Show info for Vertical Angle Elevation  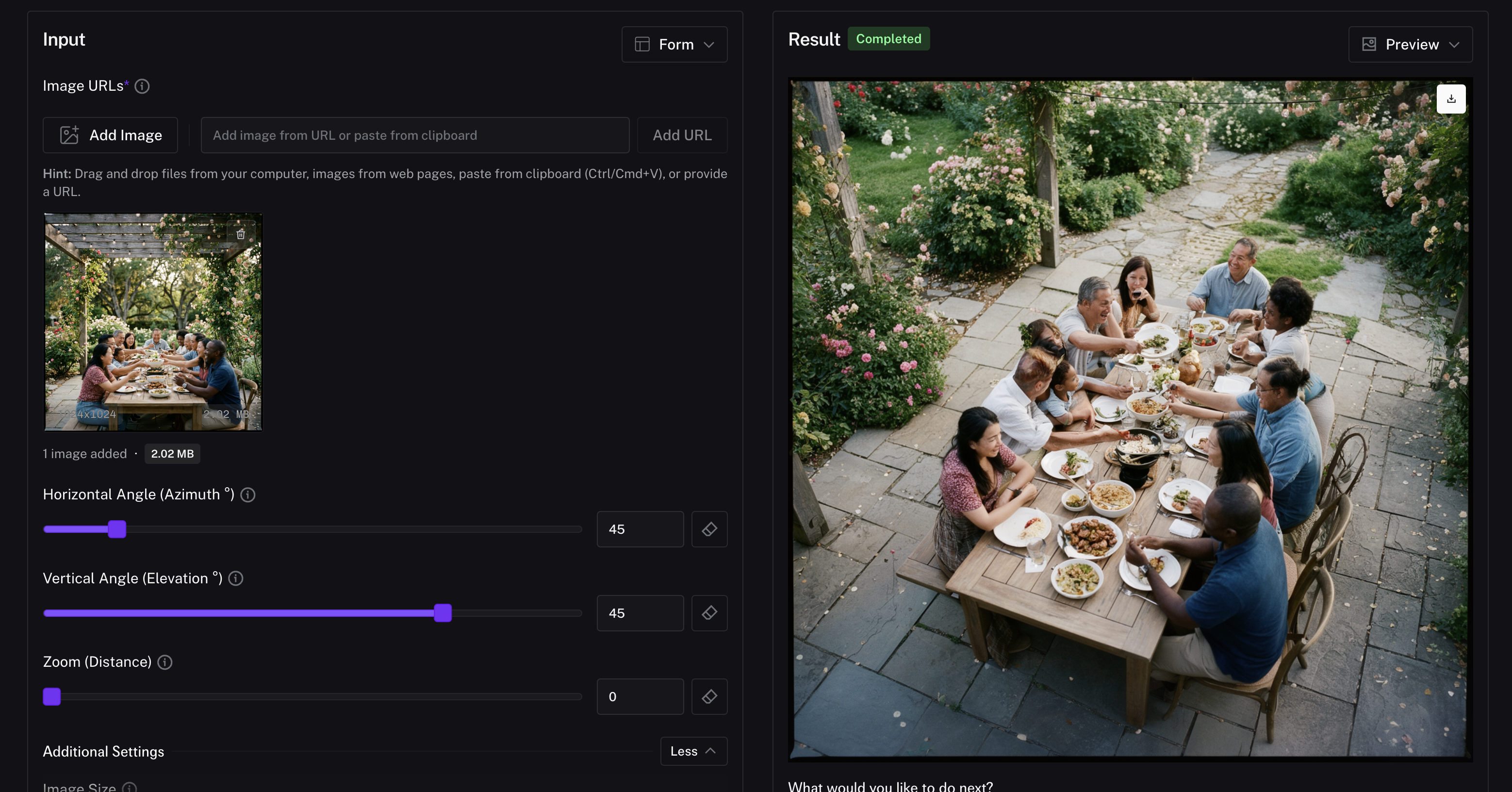pos(236,579)
